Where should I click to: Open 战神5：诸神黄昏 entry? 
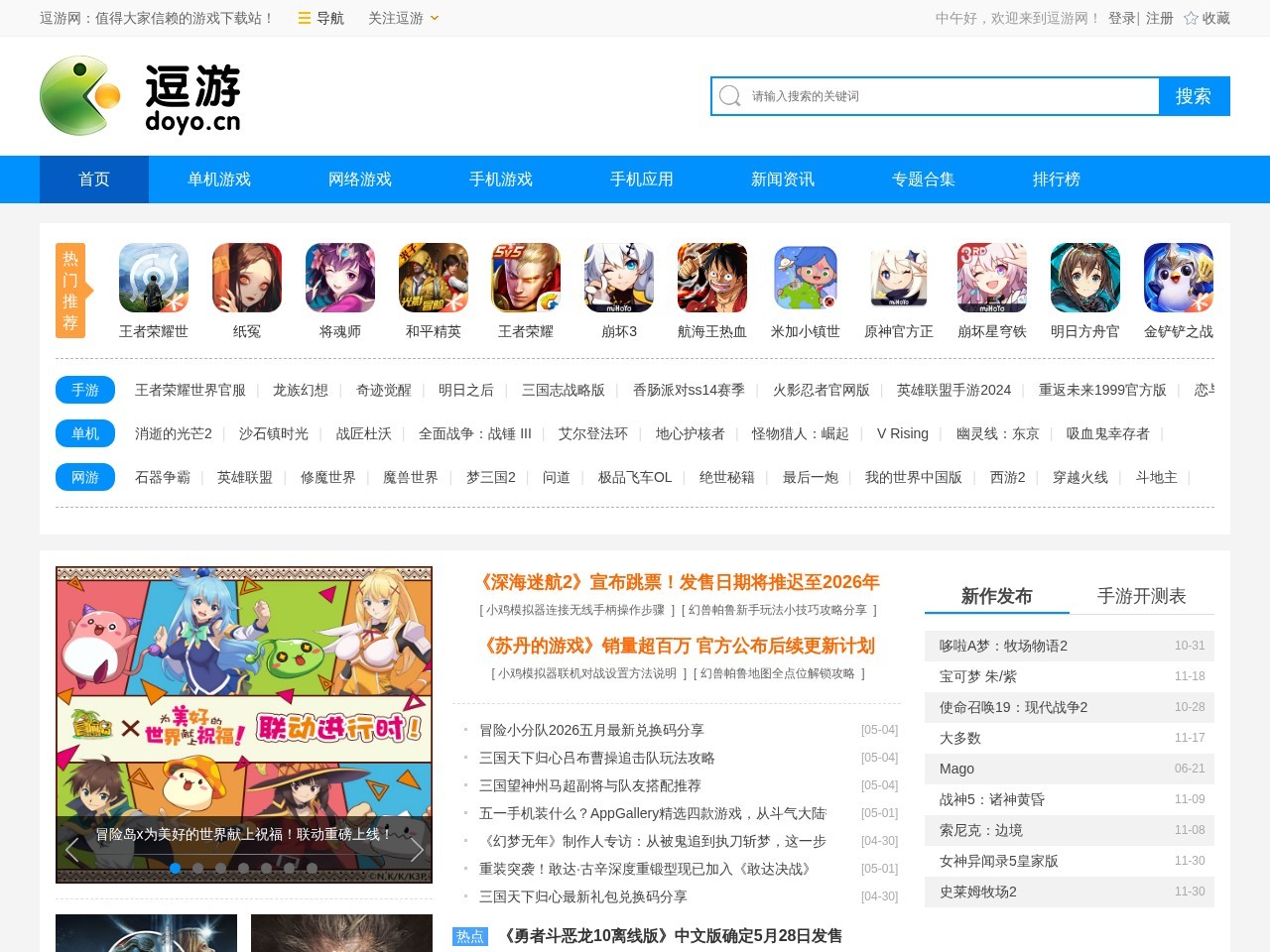point(1070,799)
